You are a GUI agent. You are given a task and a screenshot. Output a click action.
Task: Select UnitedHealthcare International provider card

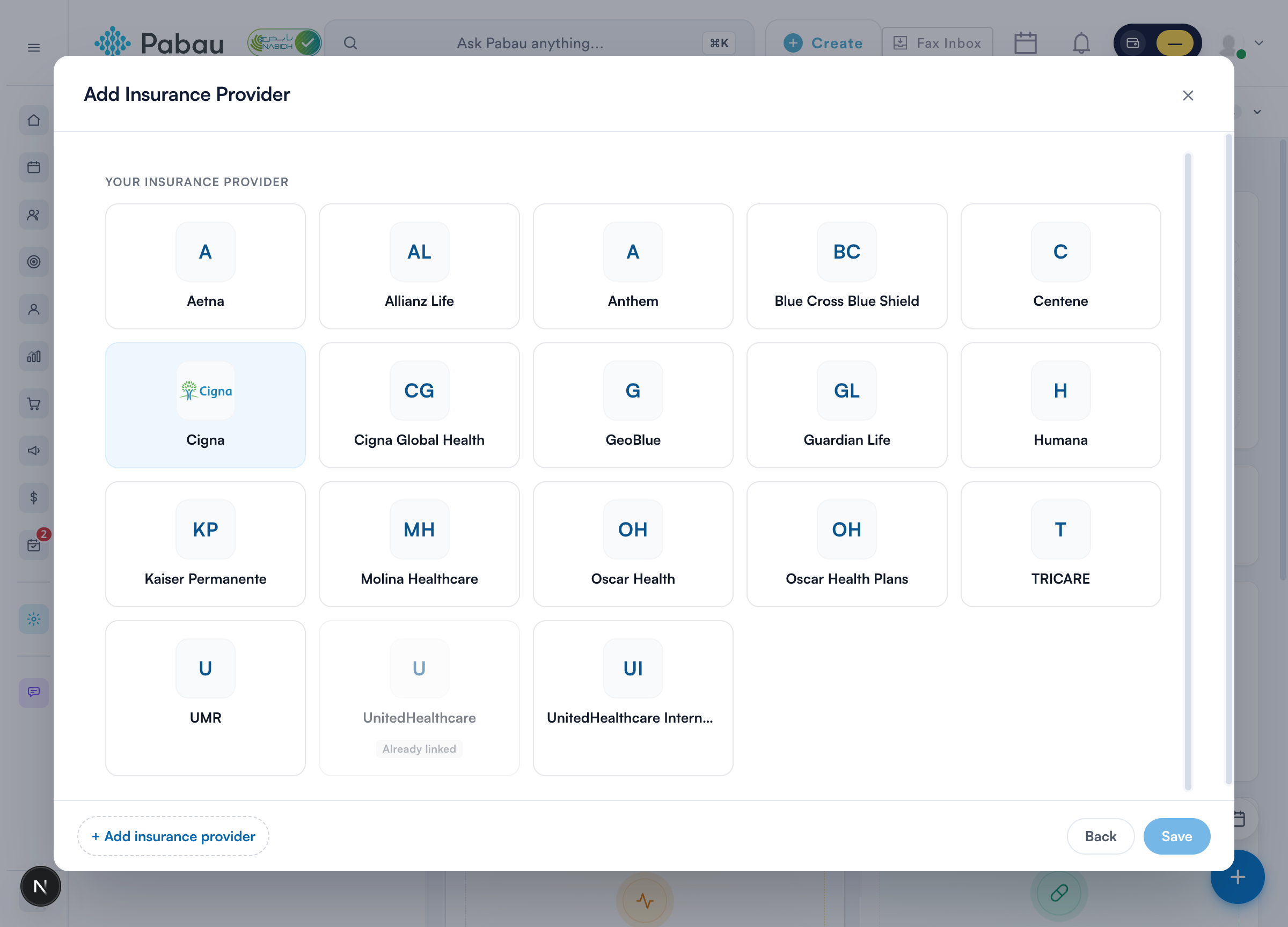[x=633, y=697]
